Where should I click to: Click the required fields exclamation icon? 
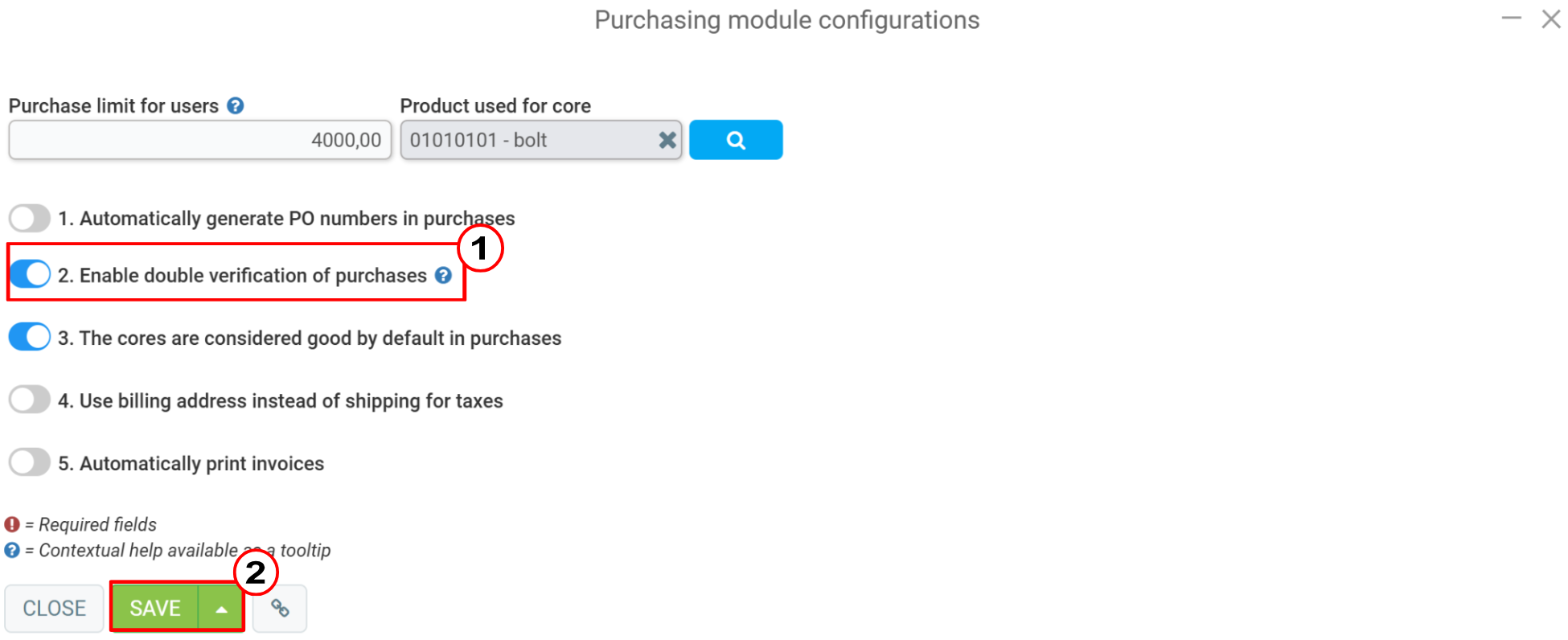(x=11, y=523)
